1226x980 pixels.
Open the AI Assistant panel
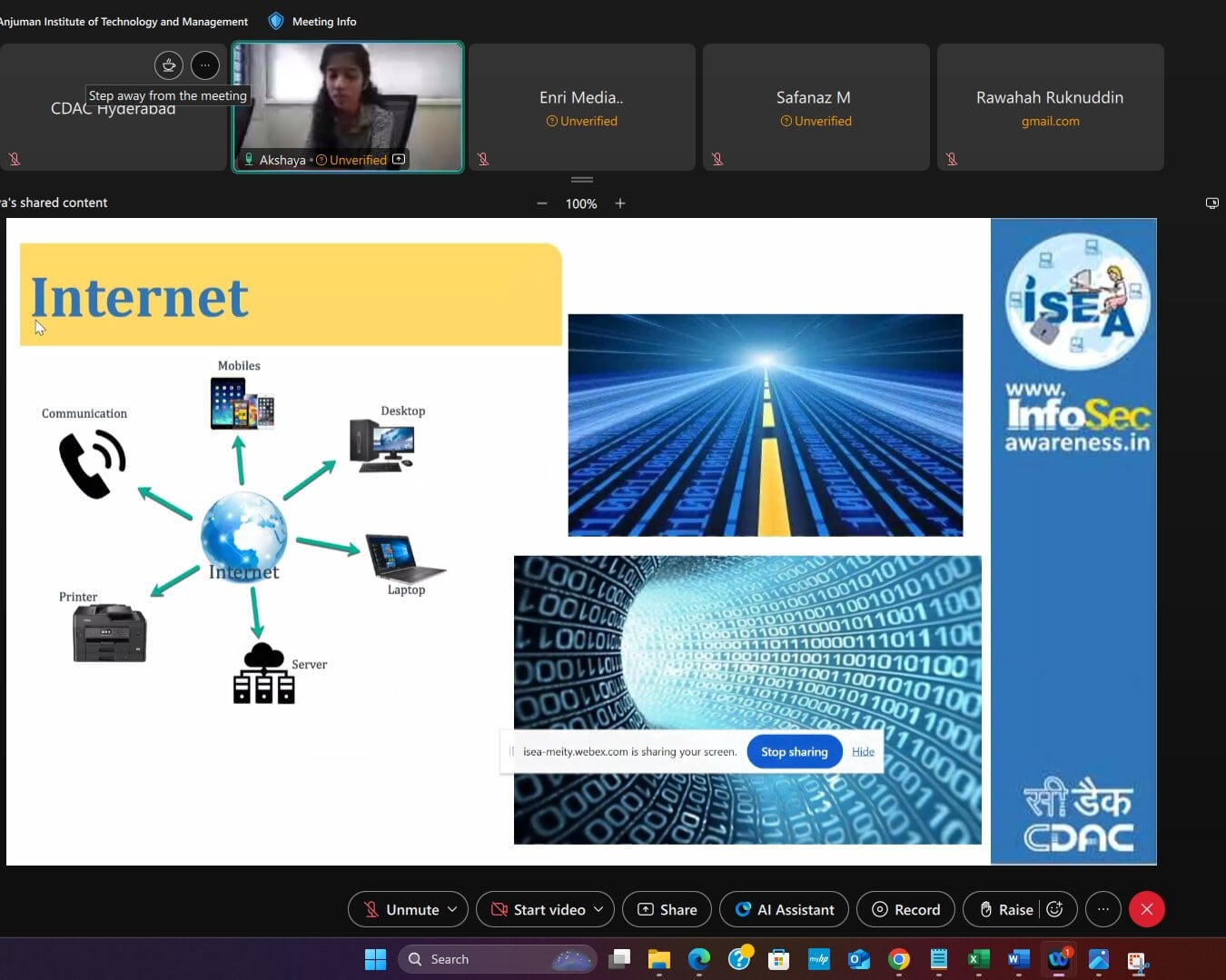tap(784, 909)
